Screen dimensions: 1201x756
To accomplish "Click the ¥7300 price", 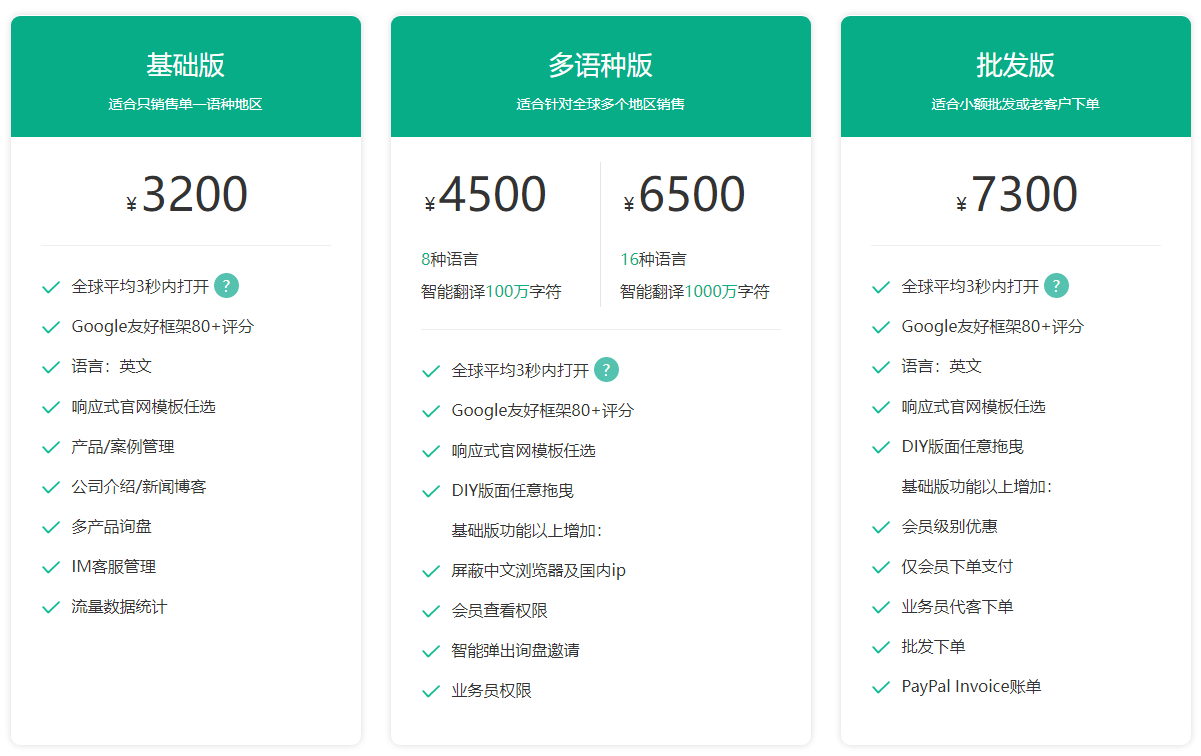I will 1016,195.
